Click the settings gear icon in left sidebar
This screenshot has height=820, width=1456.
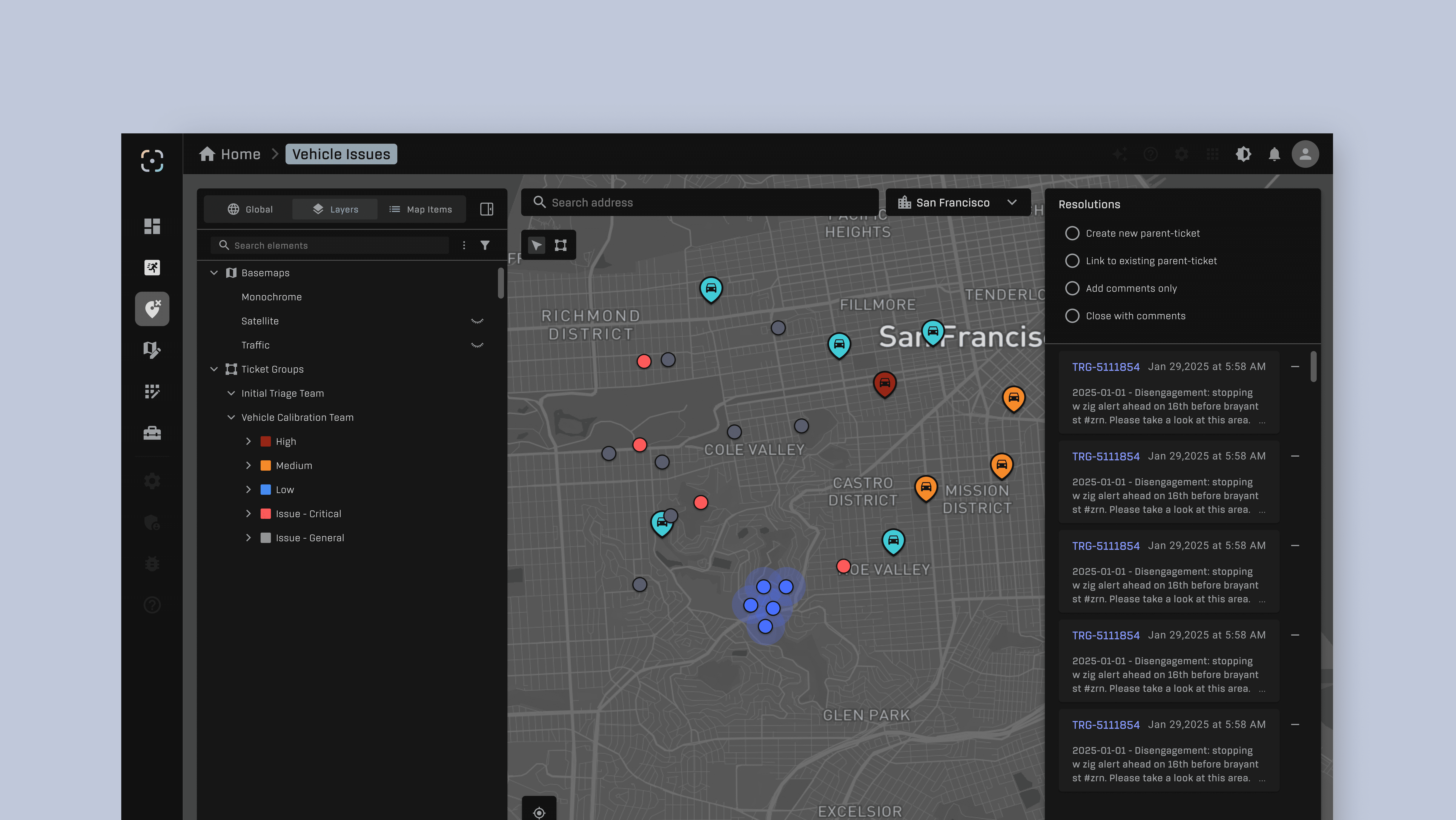point(152,481)
